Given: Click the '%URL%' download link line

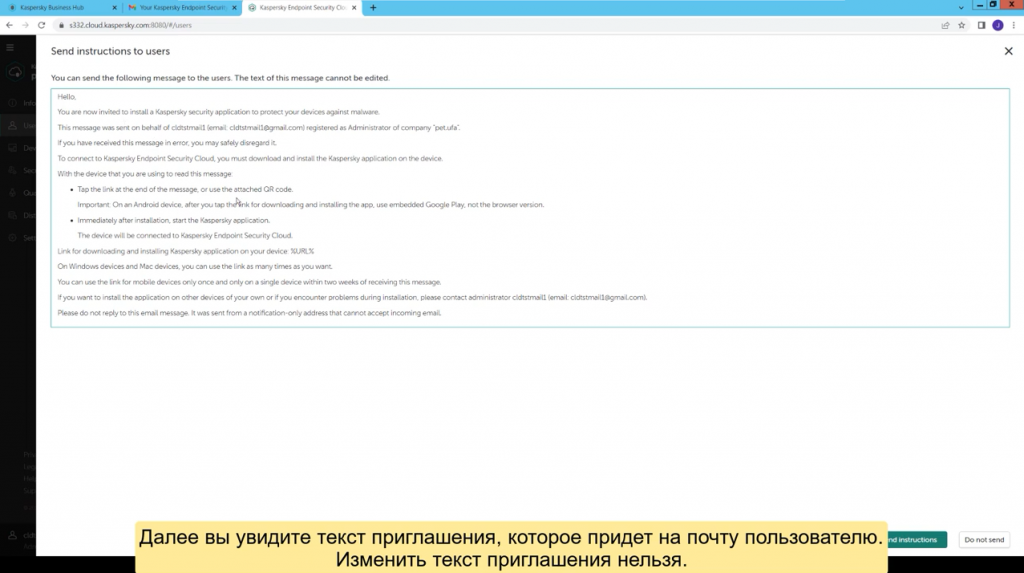Looking at the screenshot, I should 185,251.
